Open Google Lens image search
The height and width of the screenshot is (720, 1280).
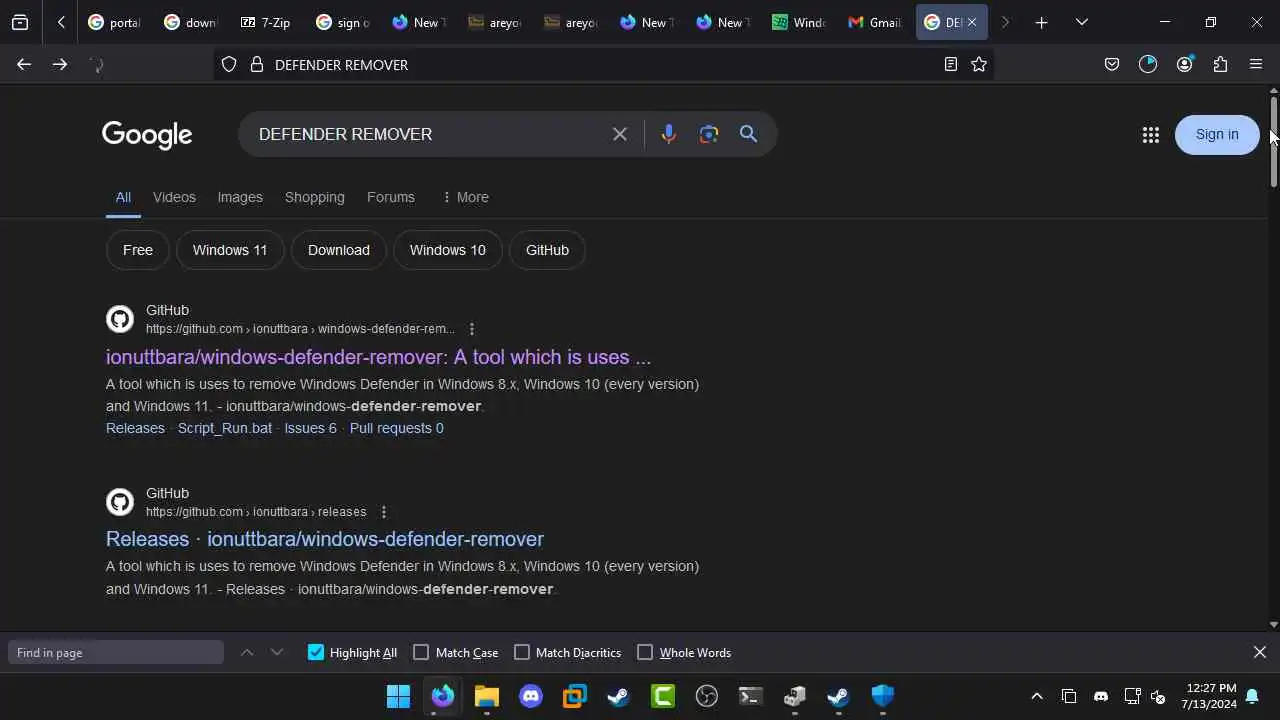(x=709, y=134)
